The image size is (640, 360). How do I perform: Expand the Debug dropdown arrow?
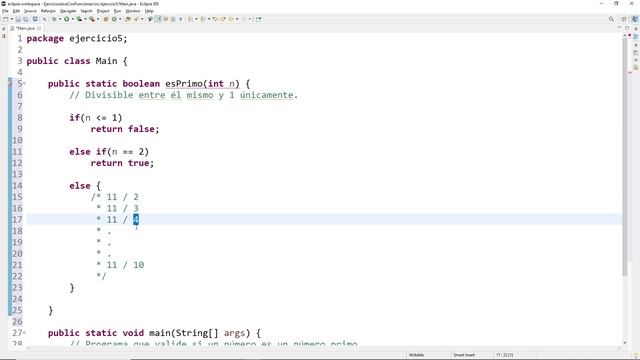(x=60, y=19)
